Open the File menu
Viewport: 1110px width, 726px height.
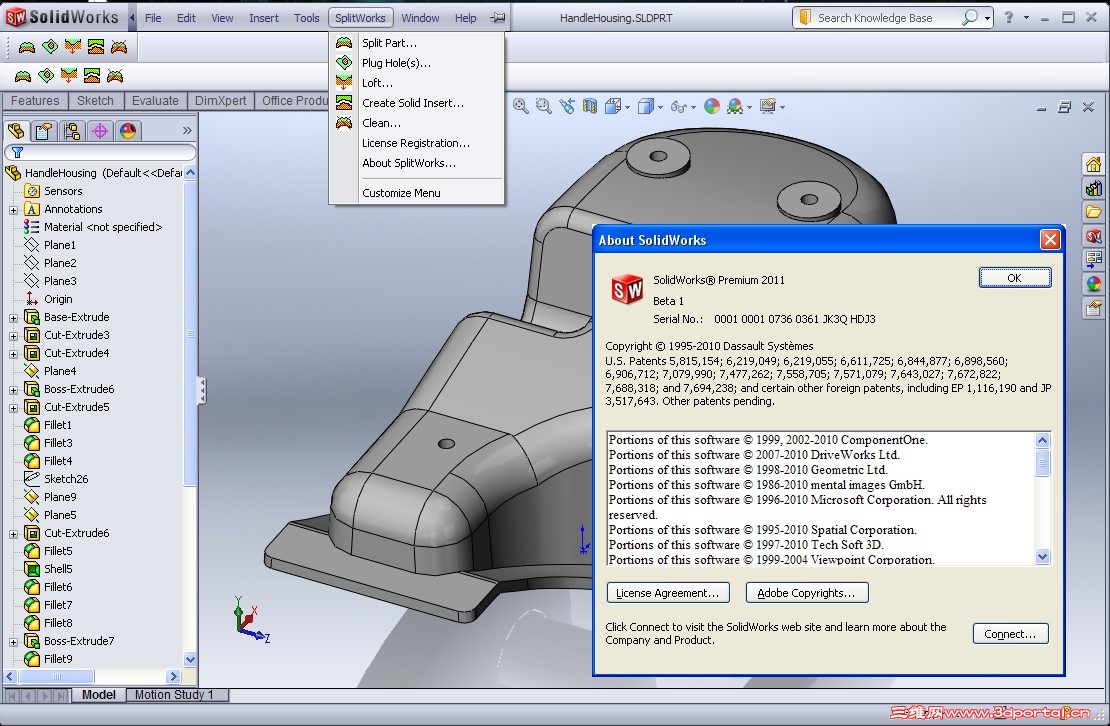153,18
